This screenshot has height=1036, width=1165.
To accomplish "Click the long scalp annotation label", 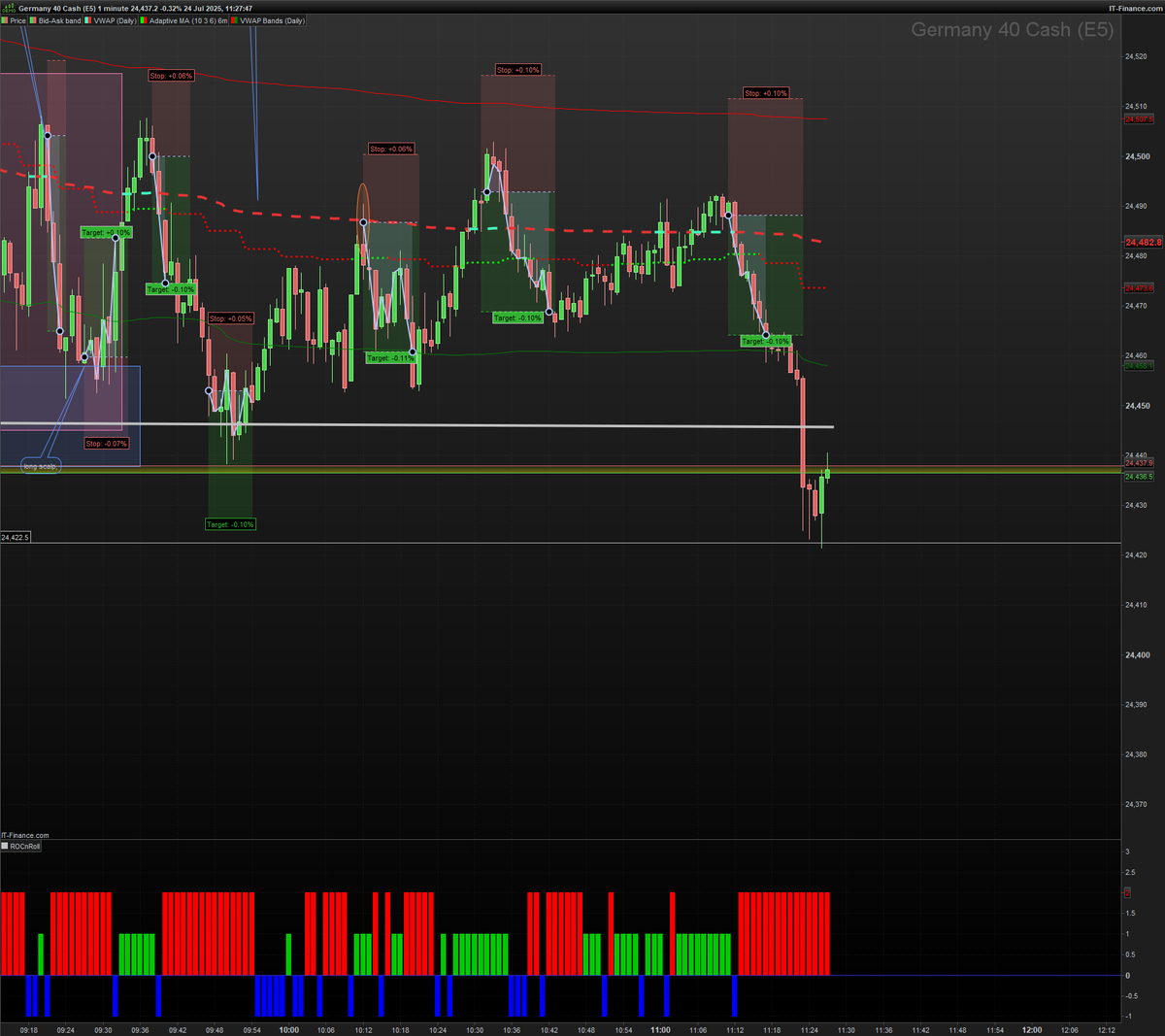I will coord(41,466).
